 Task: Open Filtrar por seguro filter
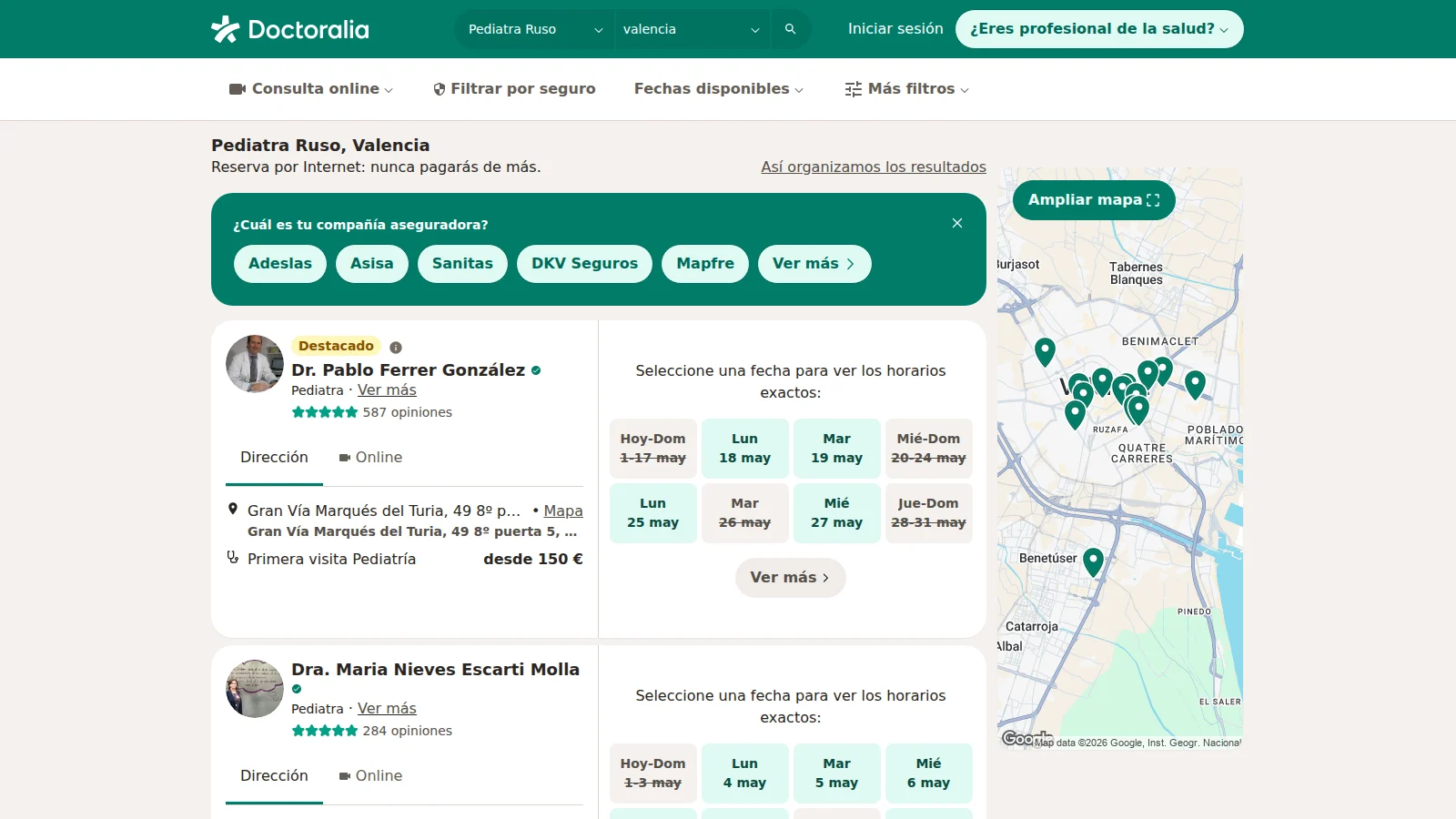point(514,89)
